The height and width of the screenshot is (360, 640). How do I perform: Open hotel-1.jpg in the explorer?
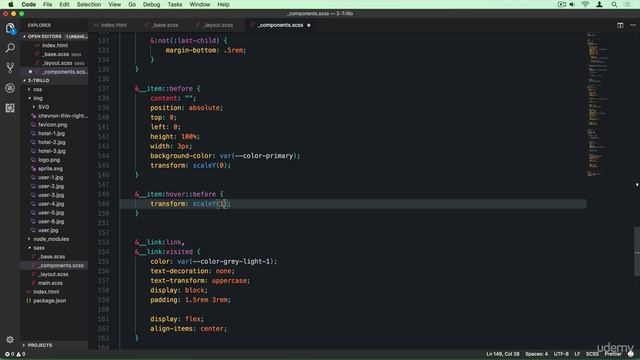click(51, 133)
